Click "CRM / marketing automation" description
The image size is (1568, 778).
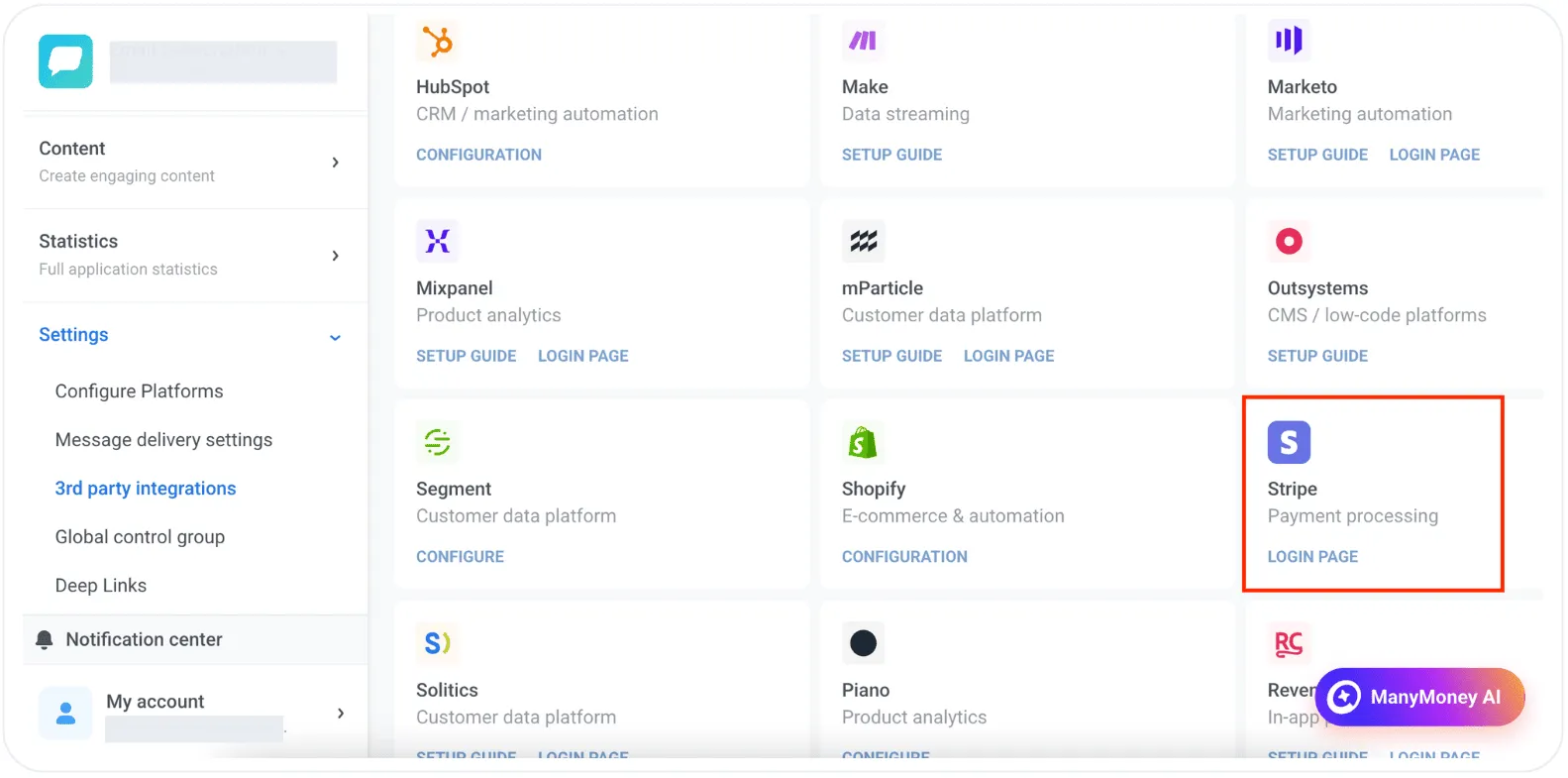tap(537, 114)
